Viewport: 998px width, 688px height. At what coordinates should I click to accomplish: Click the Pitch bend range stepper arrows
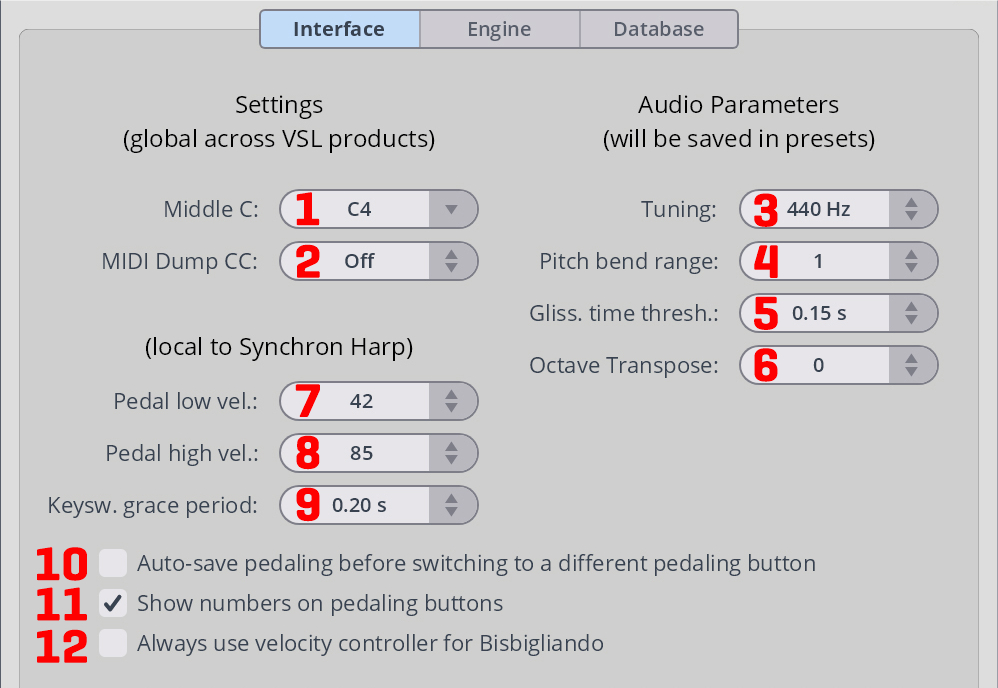[911, 262]
